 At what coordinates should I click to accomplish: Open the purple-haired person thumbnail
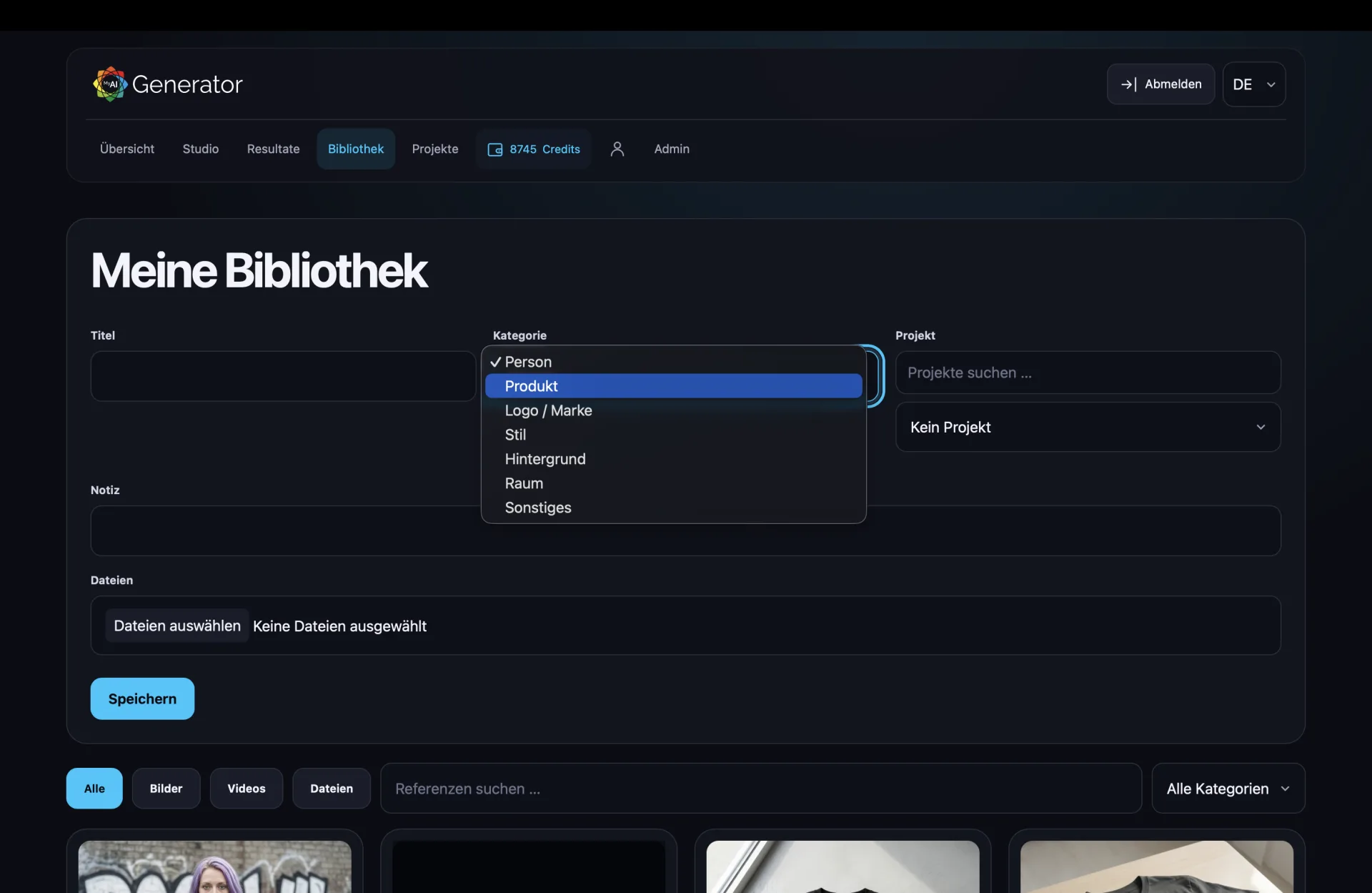coord(214,867)
